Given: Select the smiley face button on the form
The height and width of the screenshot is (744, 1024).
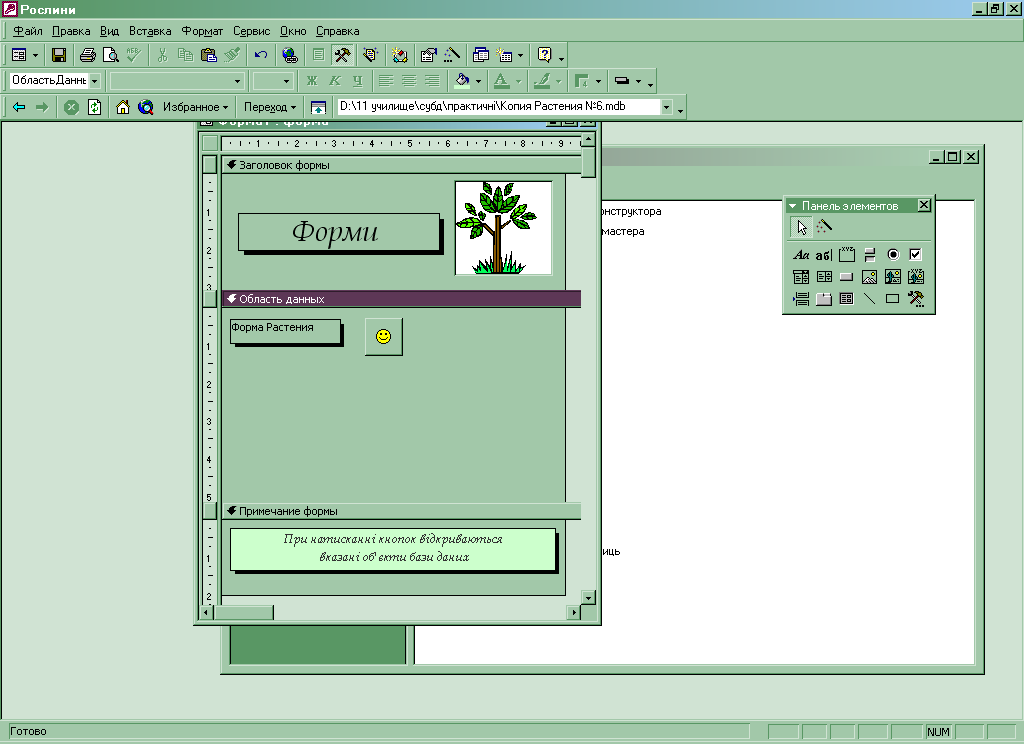Looking at the screenshot, I should (x=383, y=336).
